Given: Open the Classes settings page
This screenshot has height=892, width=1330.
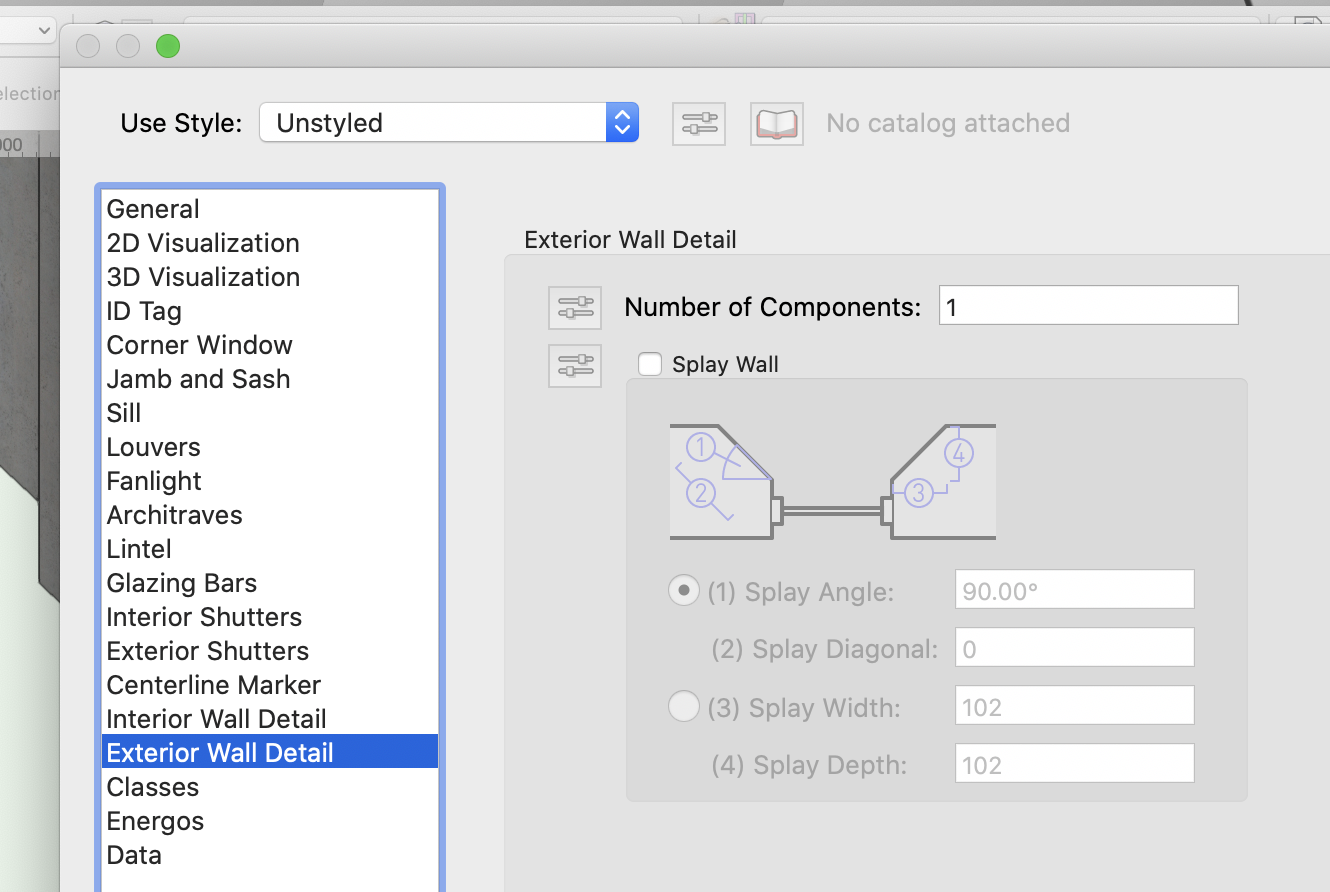Looking at the screenshot, I should pyautogui.click(x=152, y=787).
